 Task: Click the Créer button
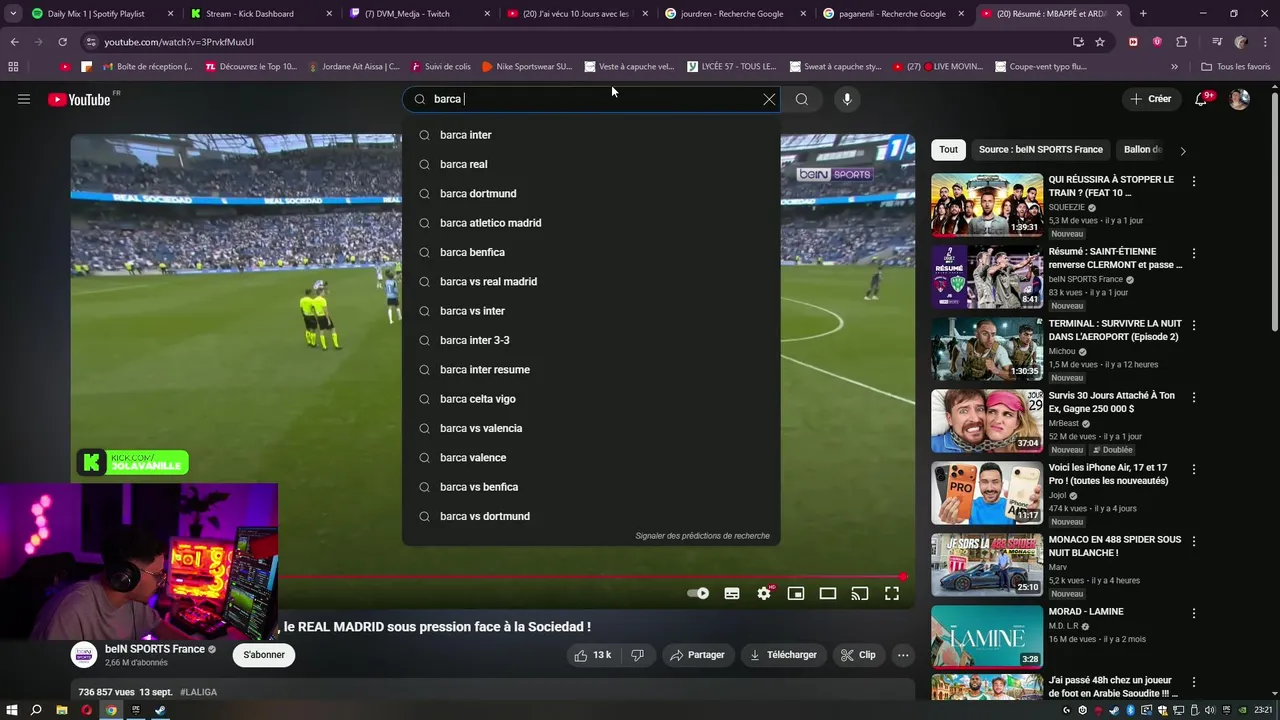(x=1151, y=99)
